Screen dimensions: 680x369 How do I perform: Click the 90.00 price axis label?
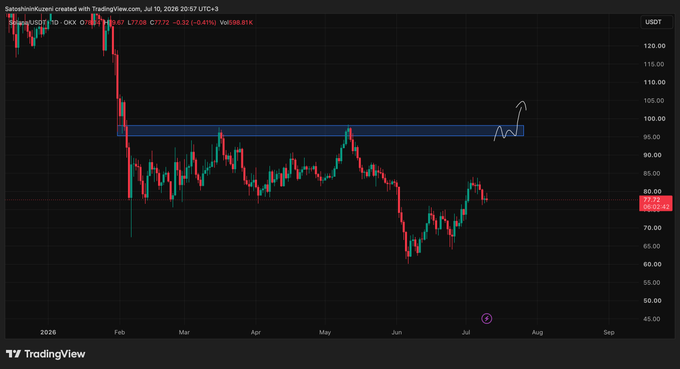click(653, 155)
